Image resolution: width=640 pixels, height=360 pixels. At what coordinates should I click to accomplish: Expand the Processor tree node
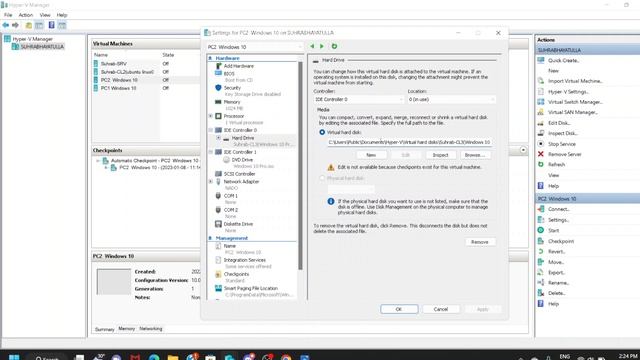point(211,116)
